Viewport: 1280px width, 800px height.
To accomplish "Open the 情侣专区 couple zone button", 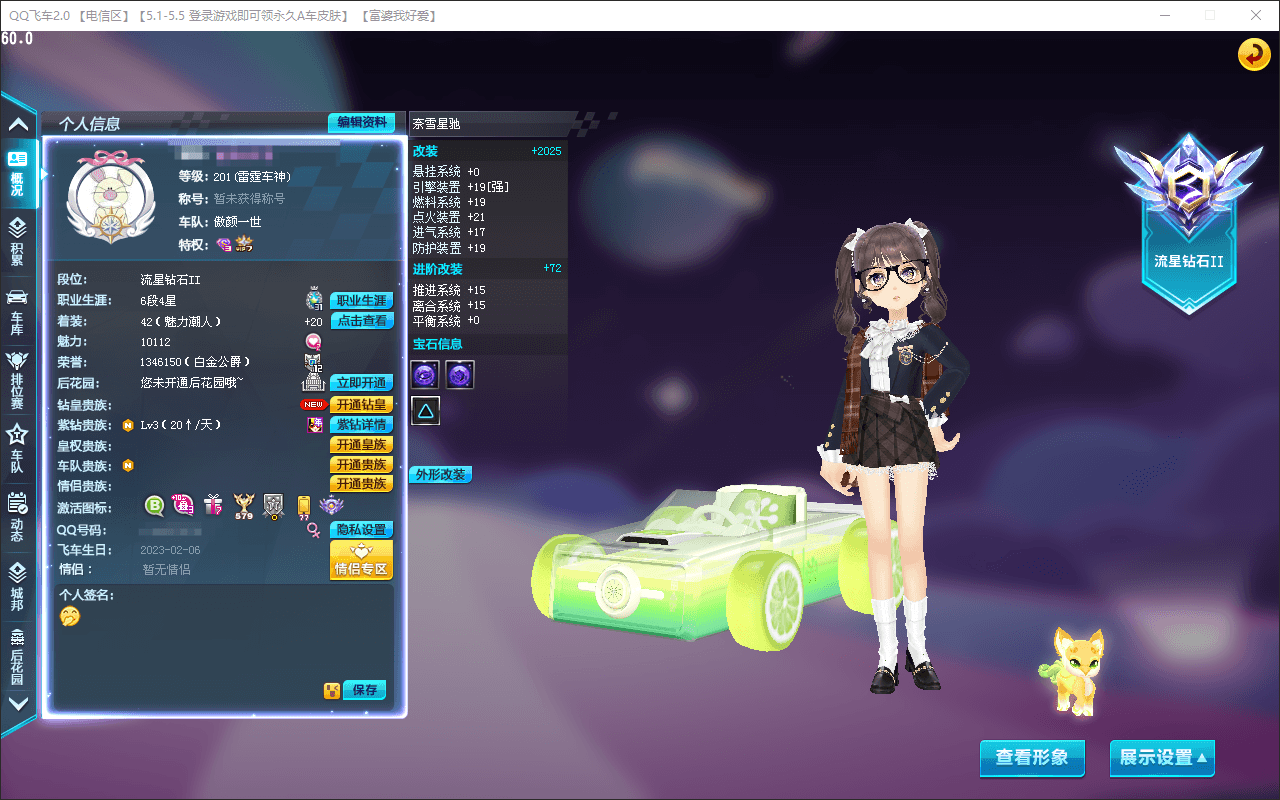I will [361, 560].
